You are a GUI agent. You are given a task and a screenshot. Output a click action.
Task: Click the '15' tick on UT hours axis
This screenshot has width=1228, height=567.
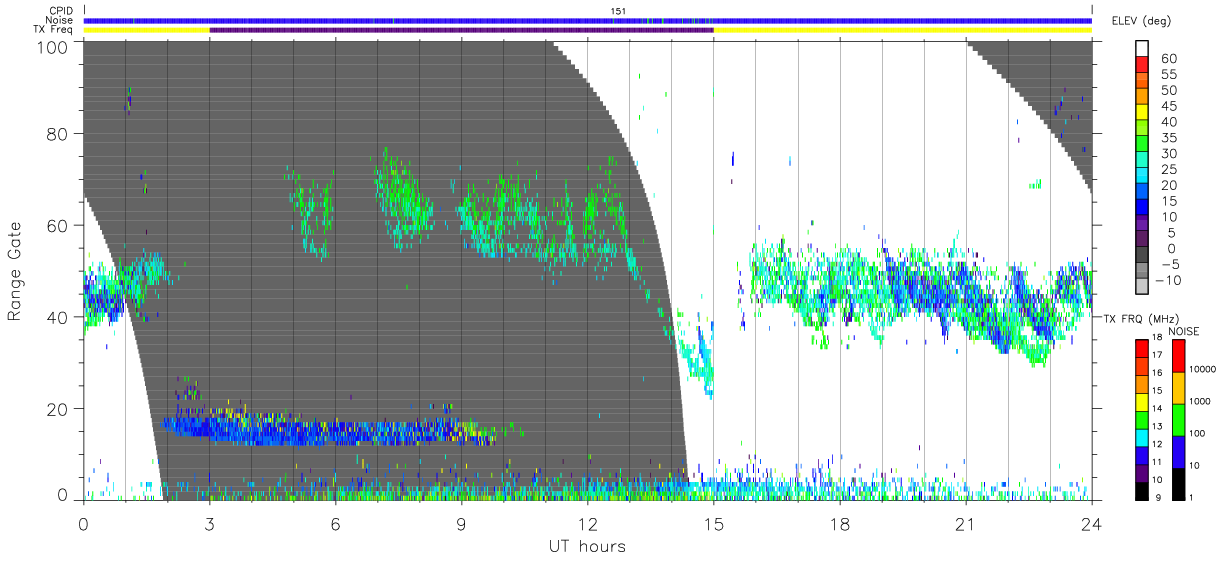pyautogui.click(x=713, y=522)
